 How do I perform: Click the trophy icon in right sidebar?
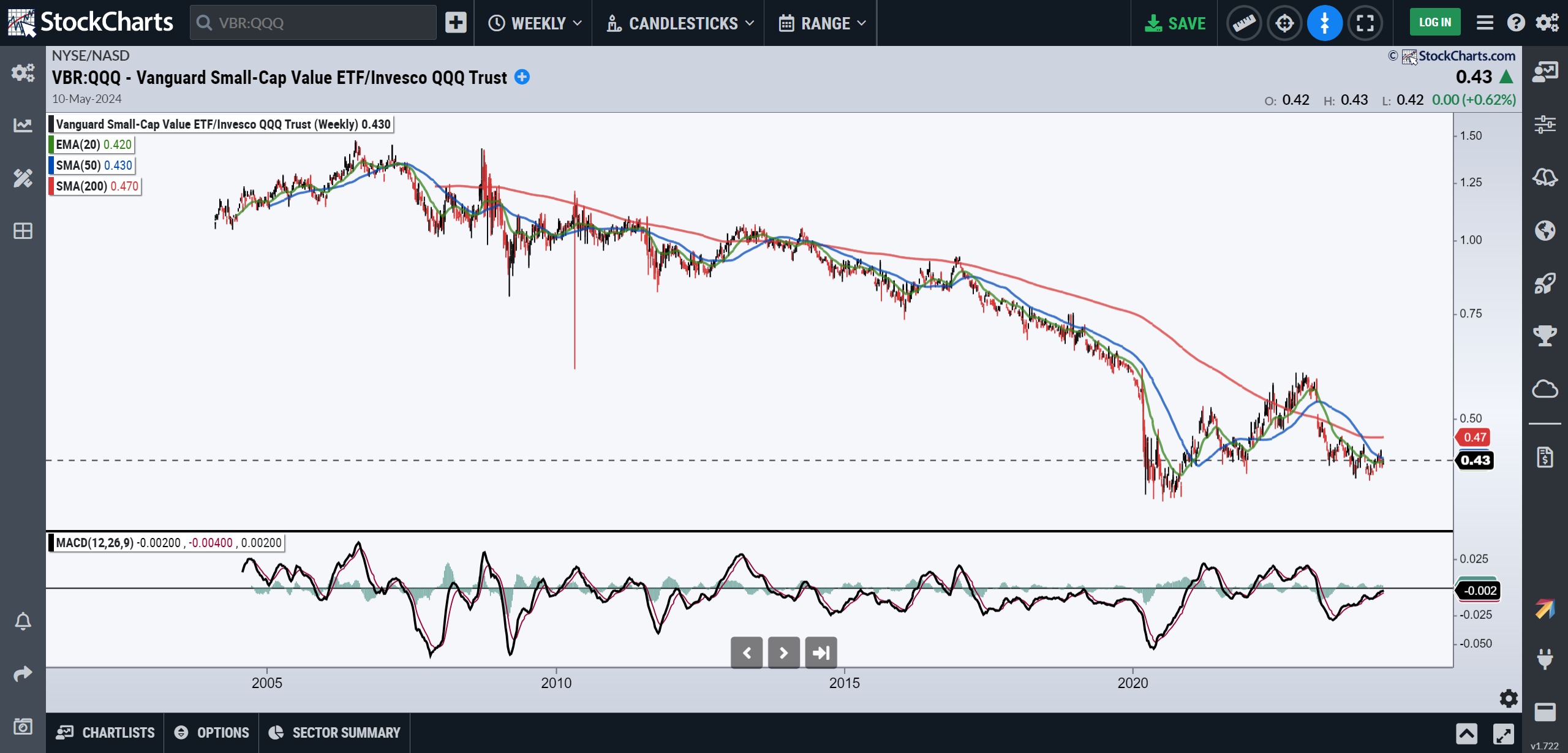point(1545,335)
